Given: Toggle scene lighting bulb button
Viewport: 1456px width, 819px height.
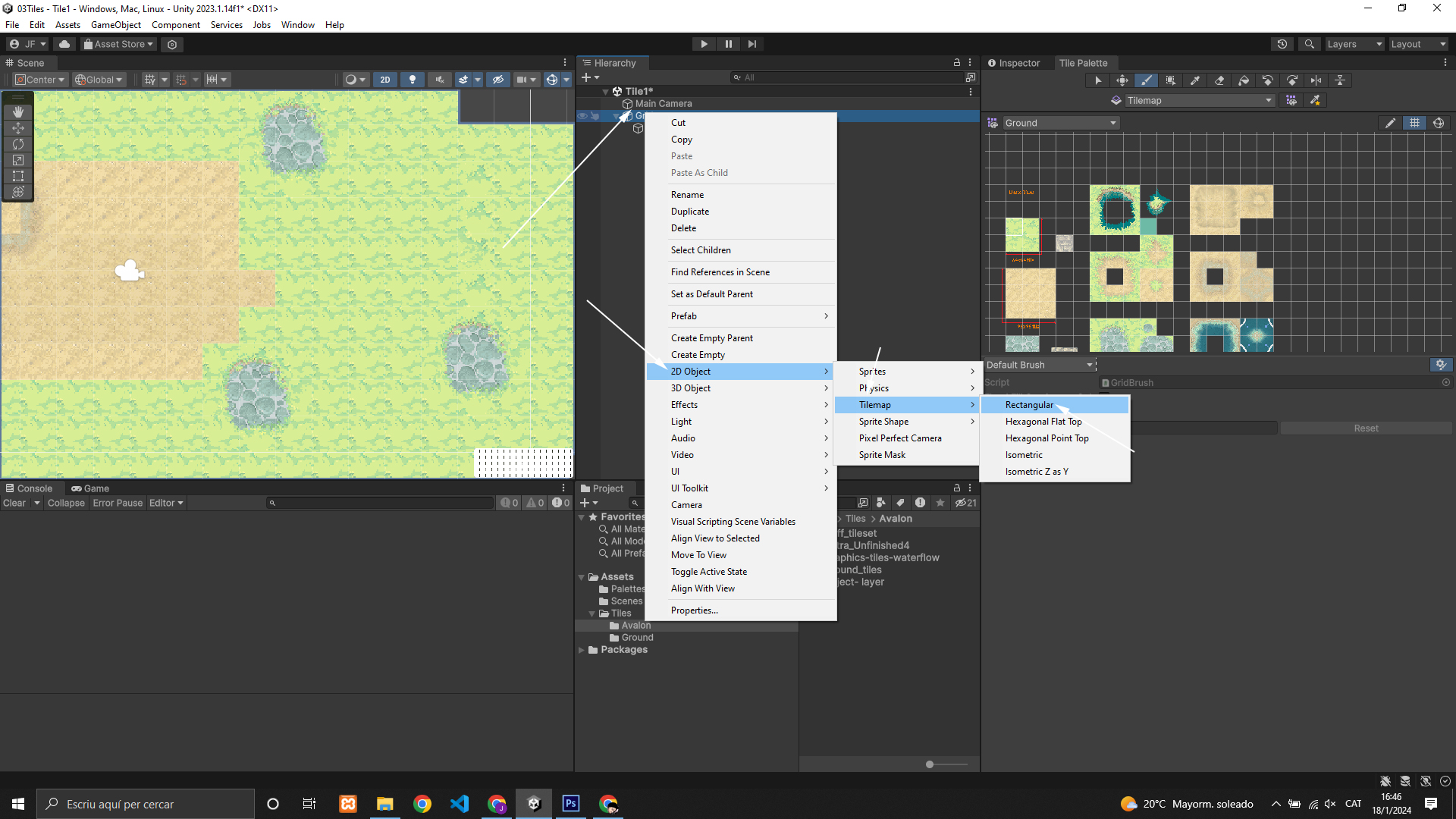Looking at the screenshot, I should point(412,80).
